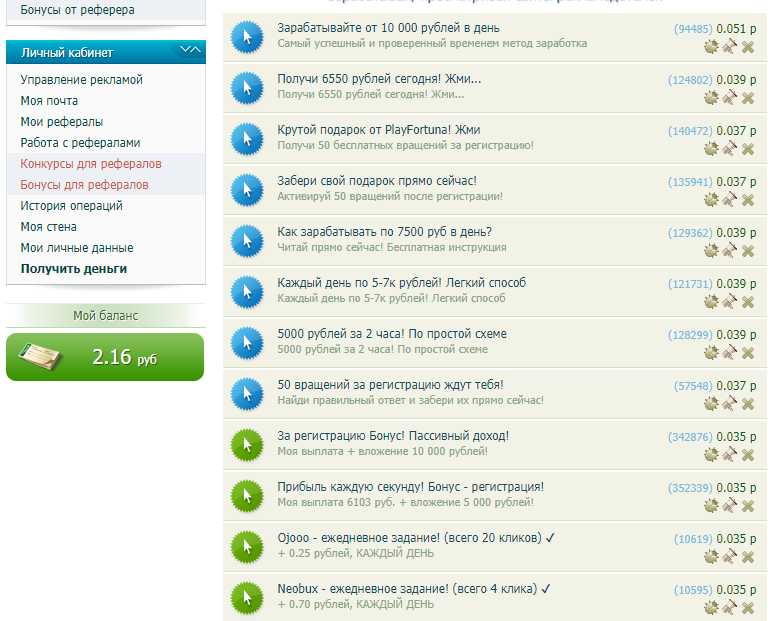Remove the 'Каждый день по 5-7к рублей' ad with X
This screenshot has height=621, width=771.
click(x=747, y=301)
